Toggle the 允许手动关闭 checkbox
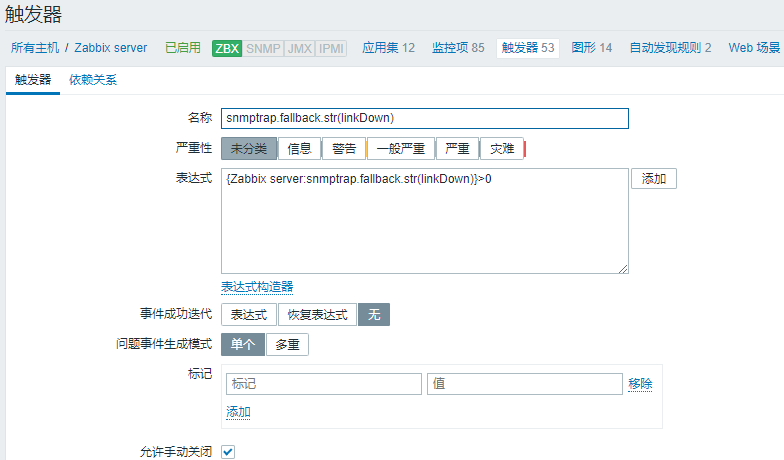The image size is (784, 460). [x=228, y=452]
